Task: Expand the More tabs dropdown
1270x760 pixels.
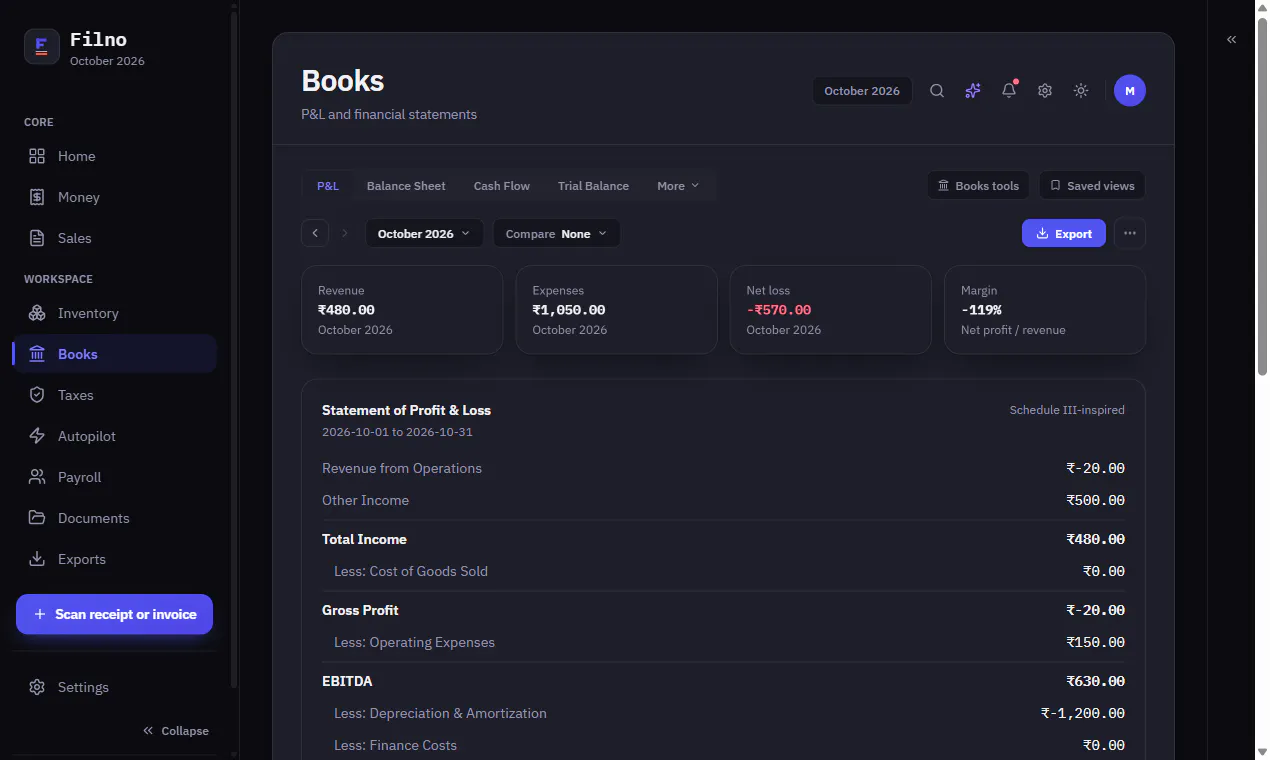Action: click(678, 186)
